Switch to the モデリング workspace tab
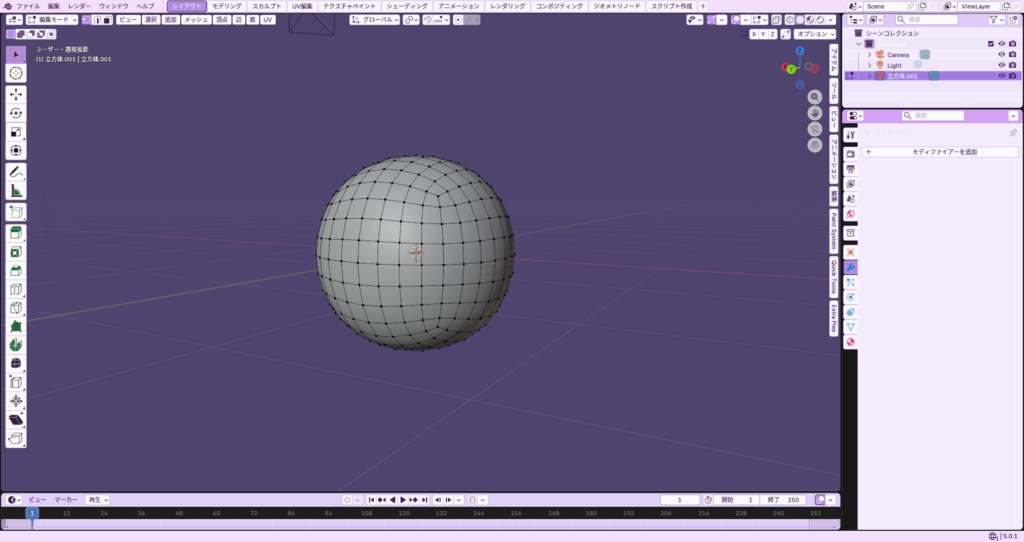Viewport: 1024px width, 542px height. pyautogui.click(x=227, y=6)
